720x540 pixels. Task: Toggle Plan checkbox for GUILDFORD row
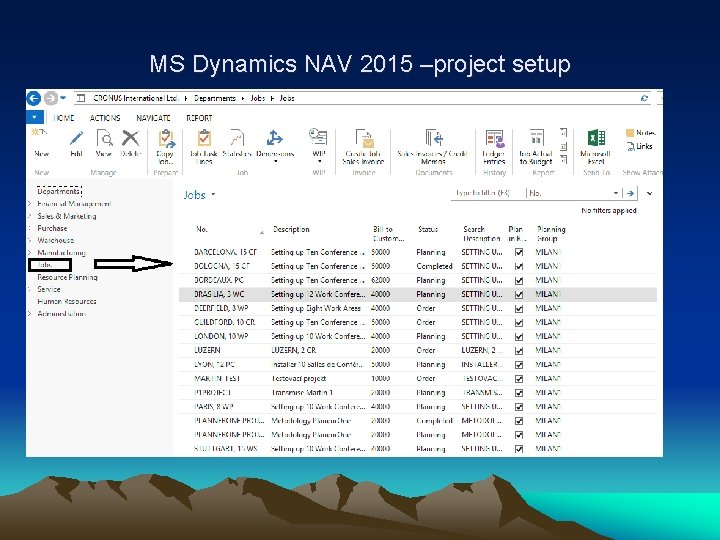(519, 322)
